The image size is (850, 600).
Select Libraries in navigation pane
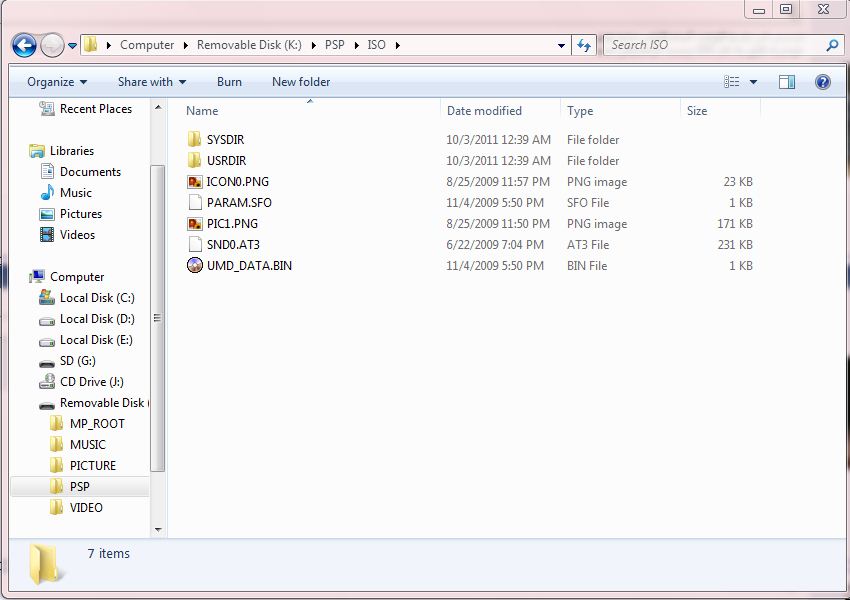point(62,151)
